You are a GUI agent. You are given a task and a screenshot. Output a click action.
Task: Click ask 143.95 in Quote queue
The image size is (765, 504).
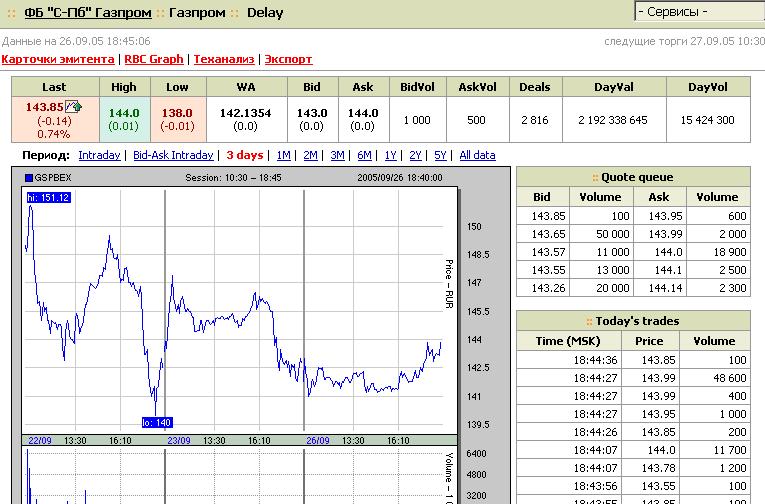[665, 216]
